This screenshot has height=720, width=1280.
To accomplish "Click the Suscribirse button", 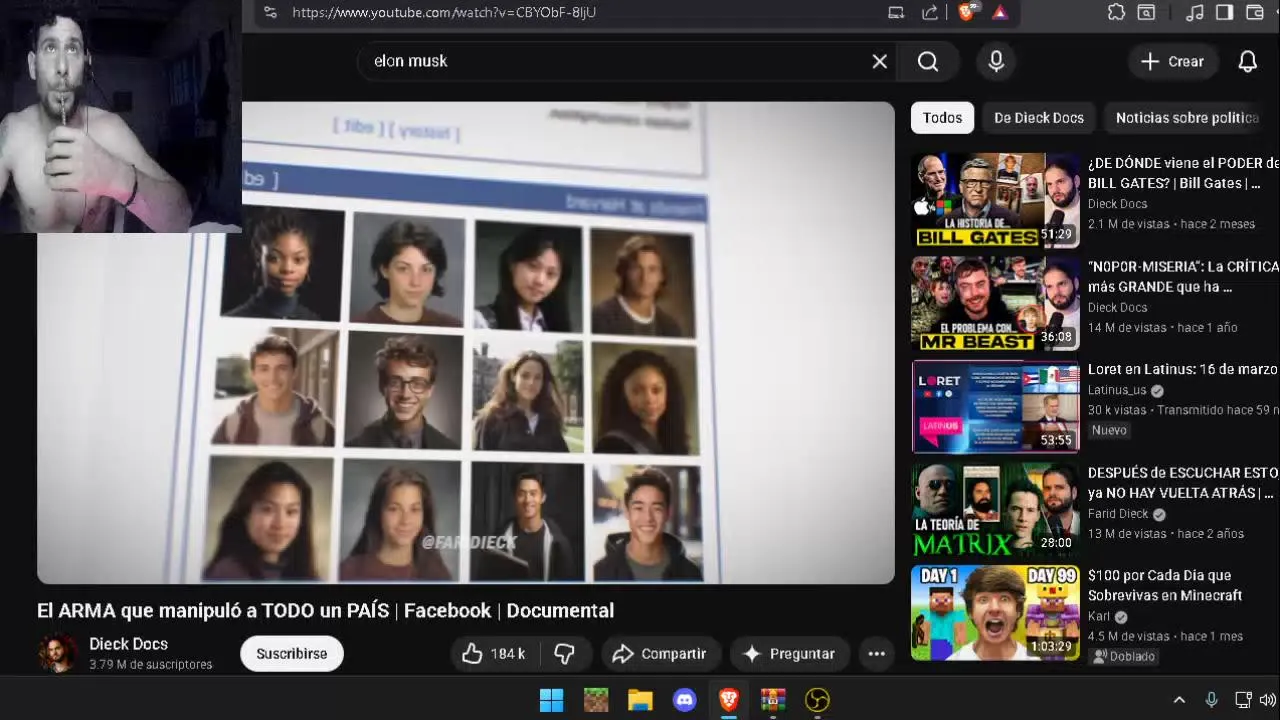I will pos(291,654).
